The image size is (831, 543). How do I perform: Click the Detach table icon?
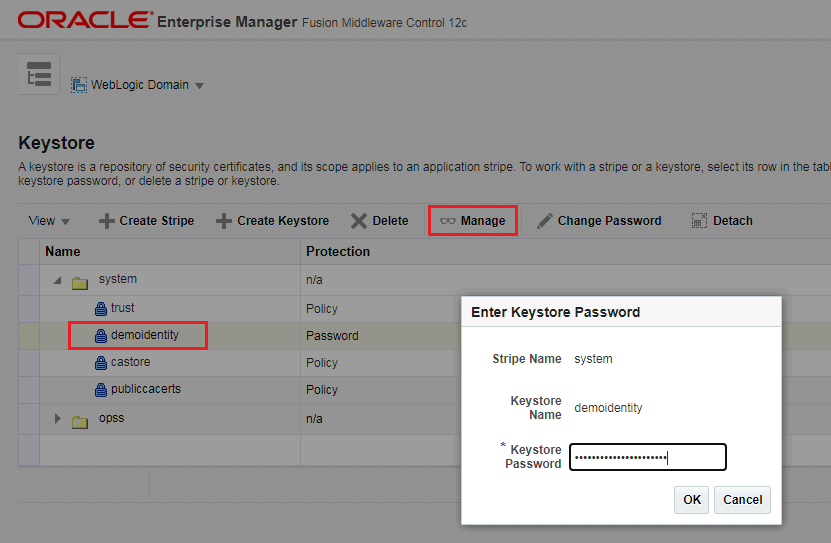(x=700, y=221)
